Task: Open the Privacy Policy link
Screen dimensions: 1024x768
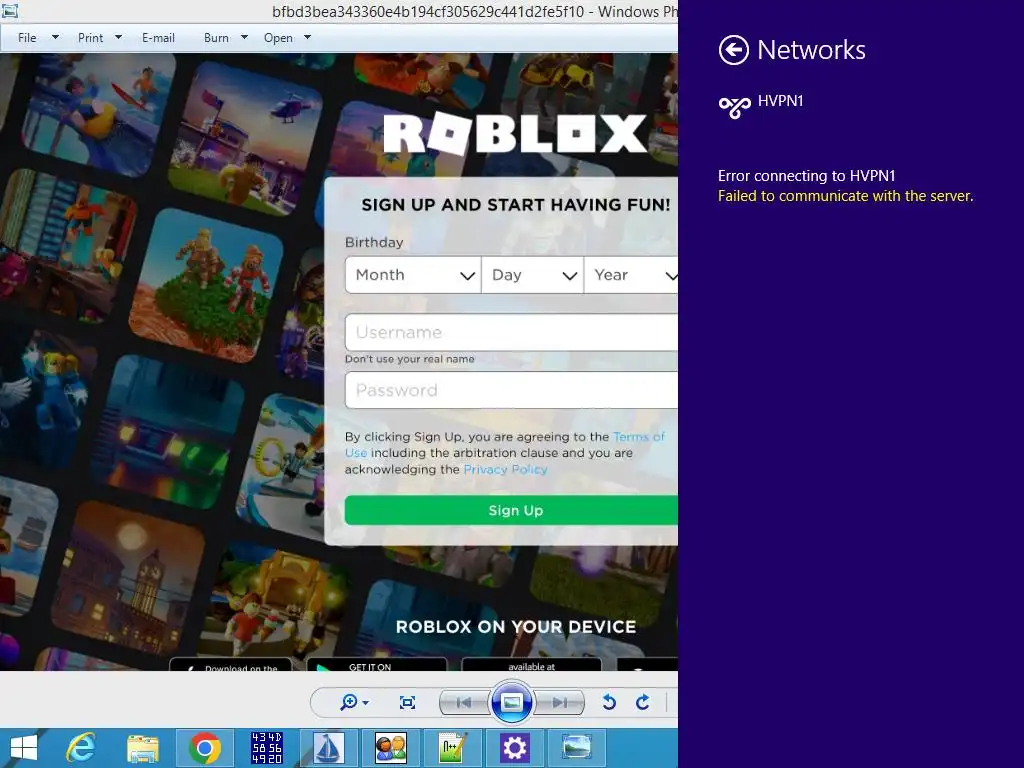Action: [x=505, y=469]
